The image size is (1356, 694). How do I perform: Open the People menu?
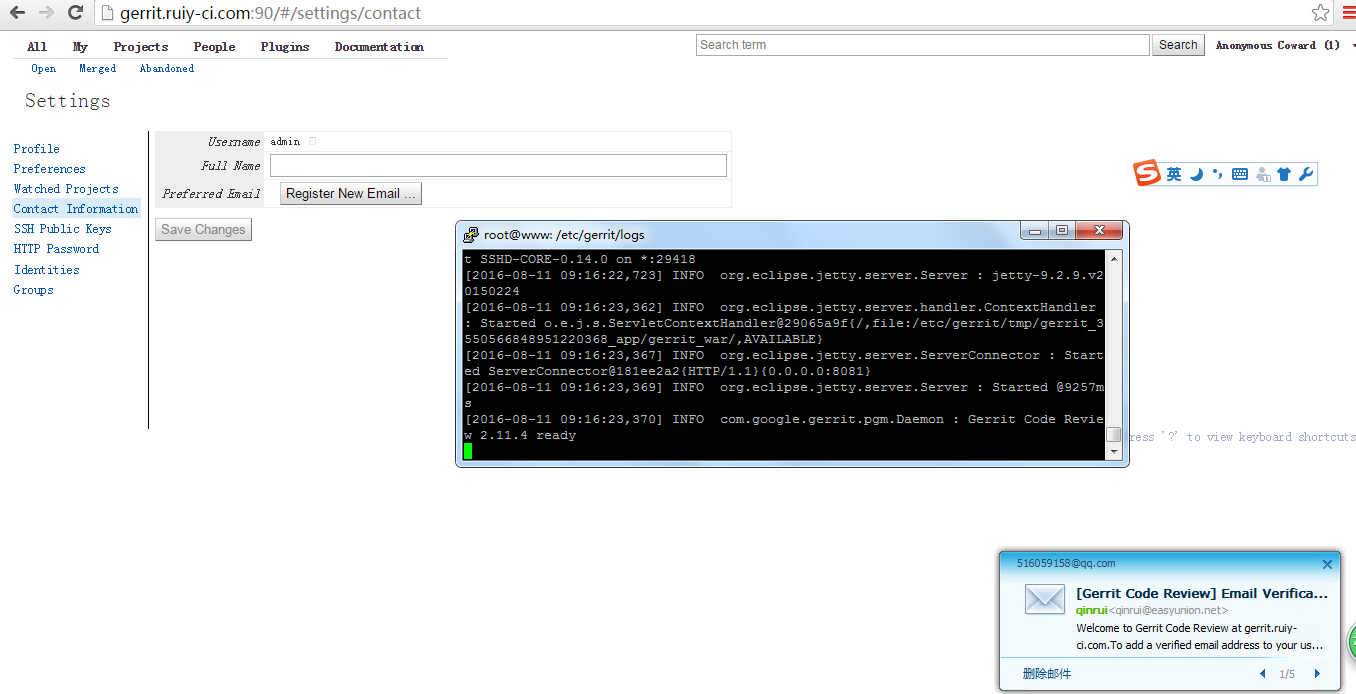214,47
